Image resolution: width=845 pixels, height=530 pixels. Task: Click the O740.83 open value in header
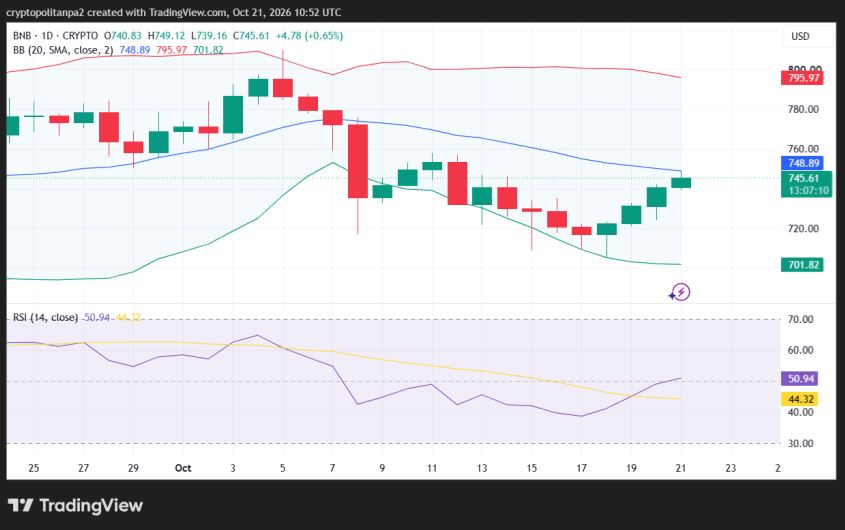coord(123,36)
